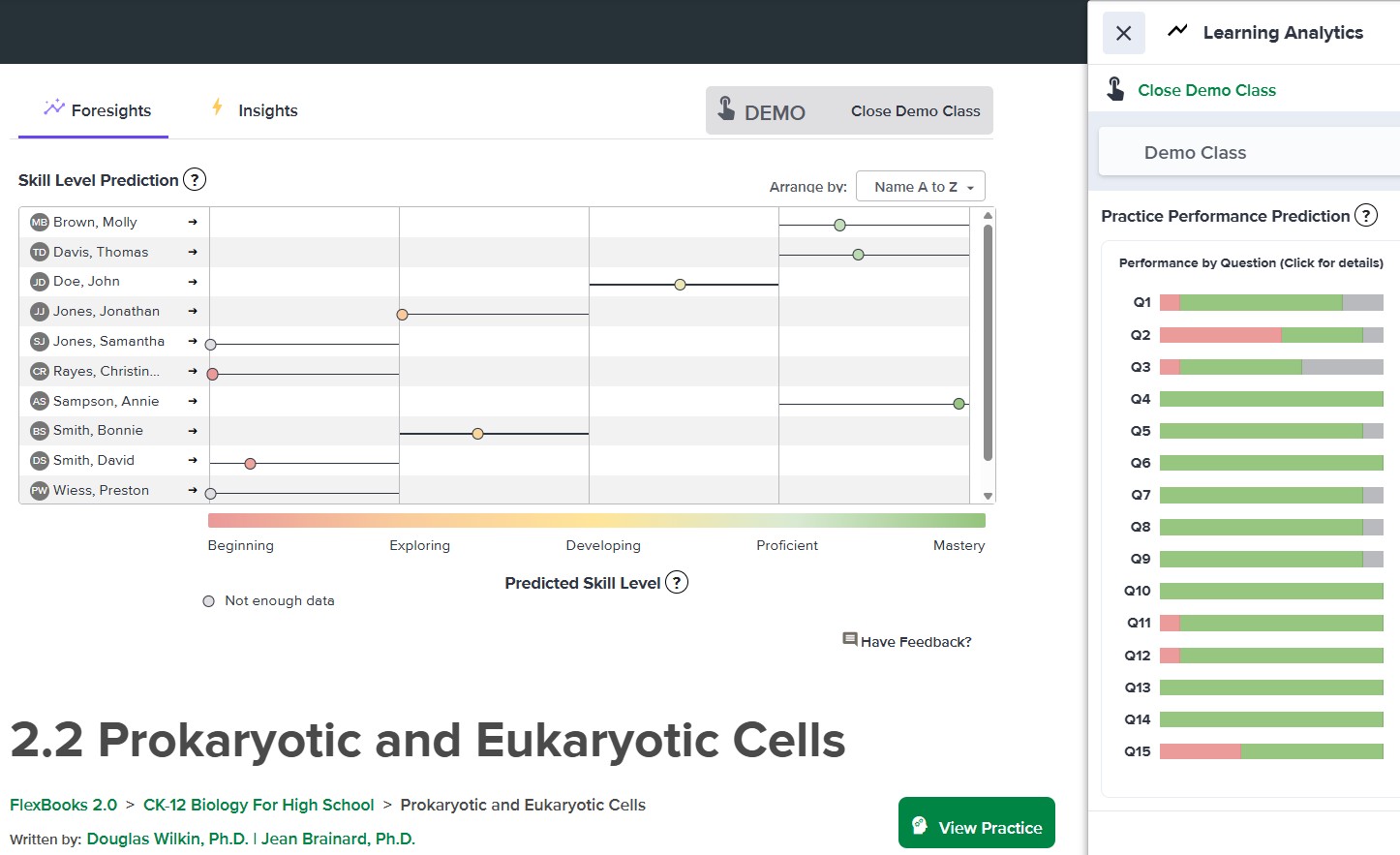Open Q5 performance bar details
The width and height of the screenshot is (1400, 855).
(1271, 431)
